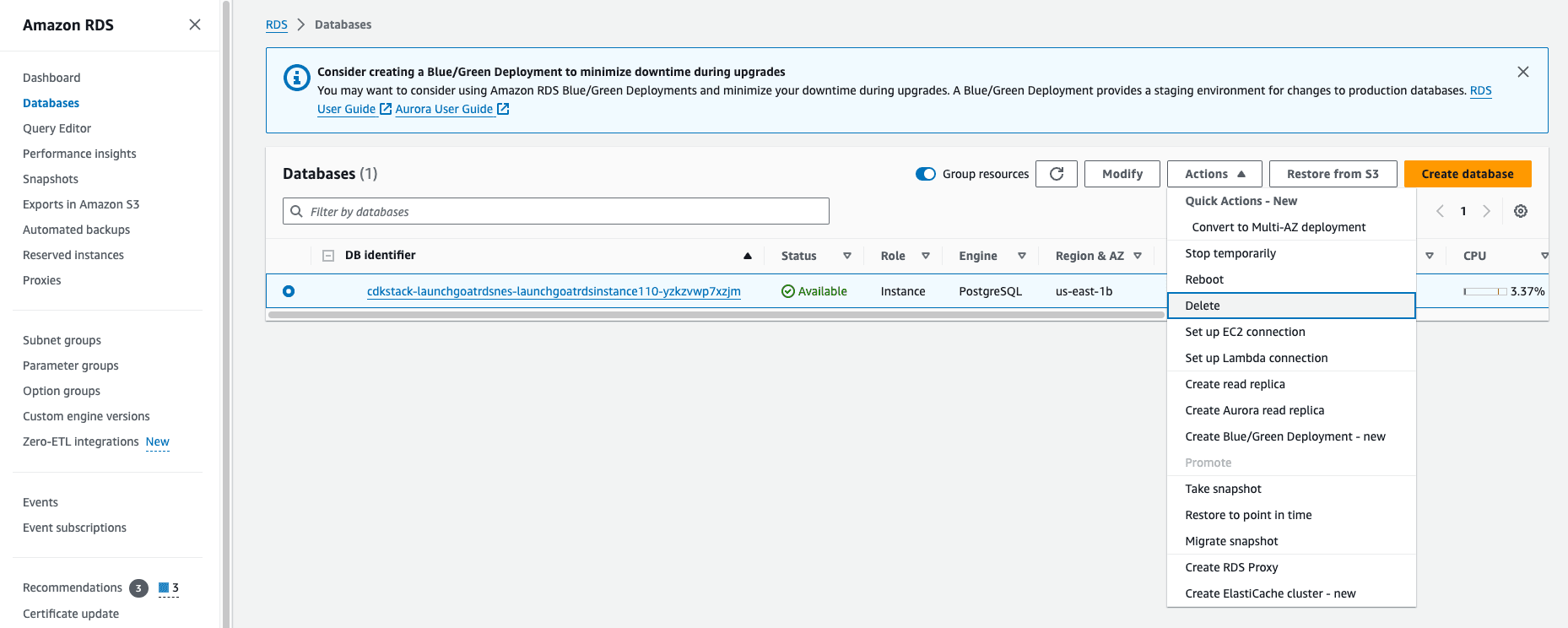Click the RDS User Guide external link icon
This screenshot has height=628, width=1568.
point(386,109)
